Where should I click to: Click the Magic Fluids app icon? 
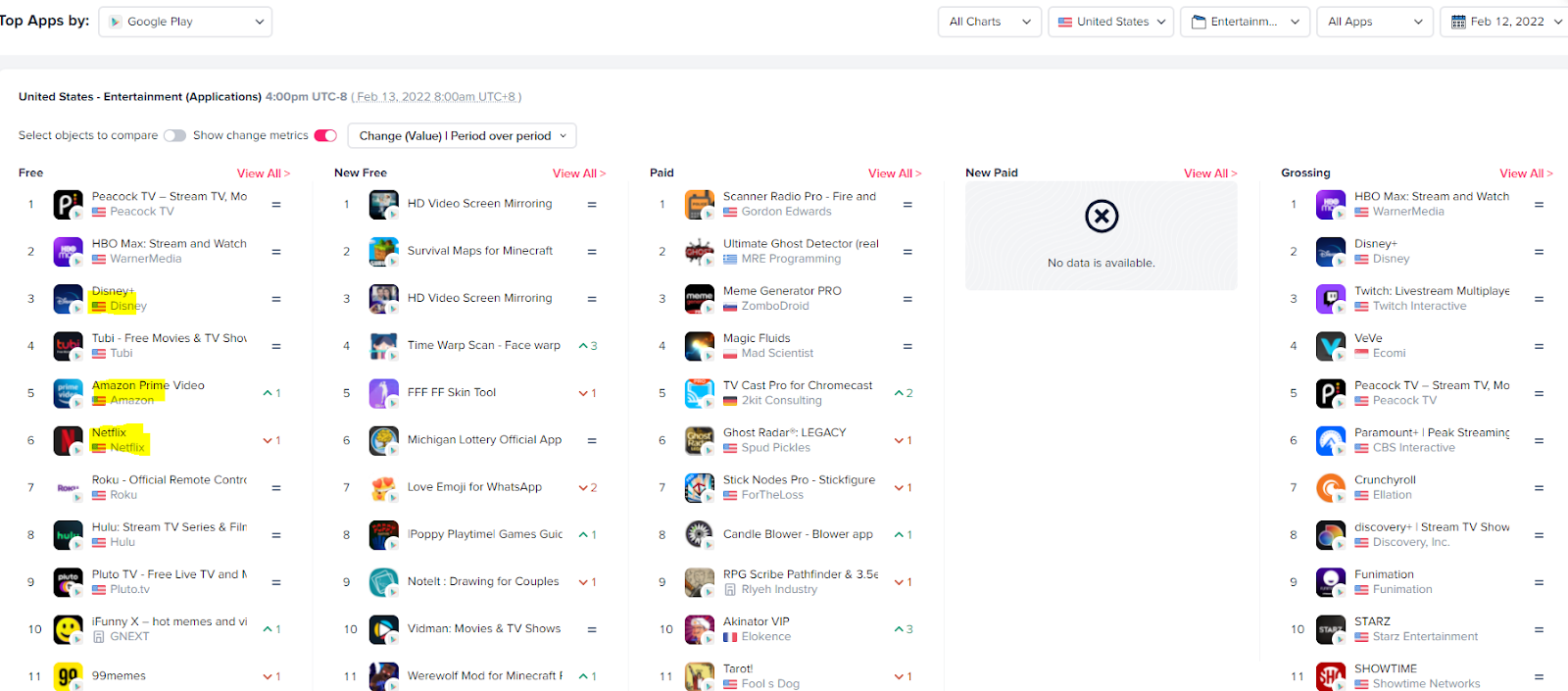tap(699, 346)
